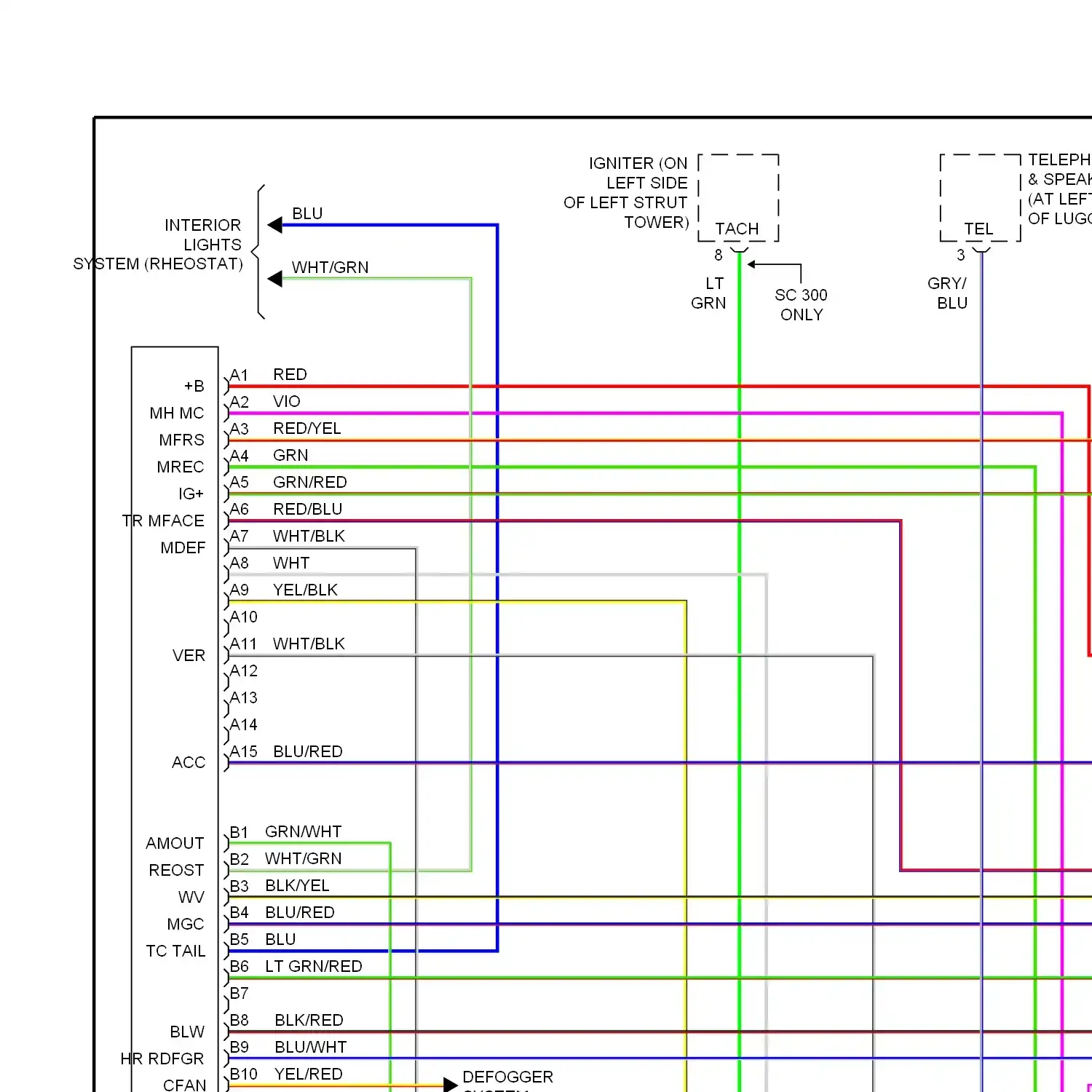Select the MH MC terminal label
This screenshot has width=1092, height=1092.
pyautogui.click(x=177, y=413)
